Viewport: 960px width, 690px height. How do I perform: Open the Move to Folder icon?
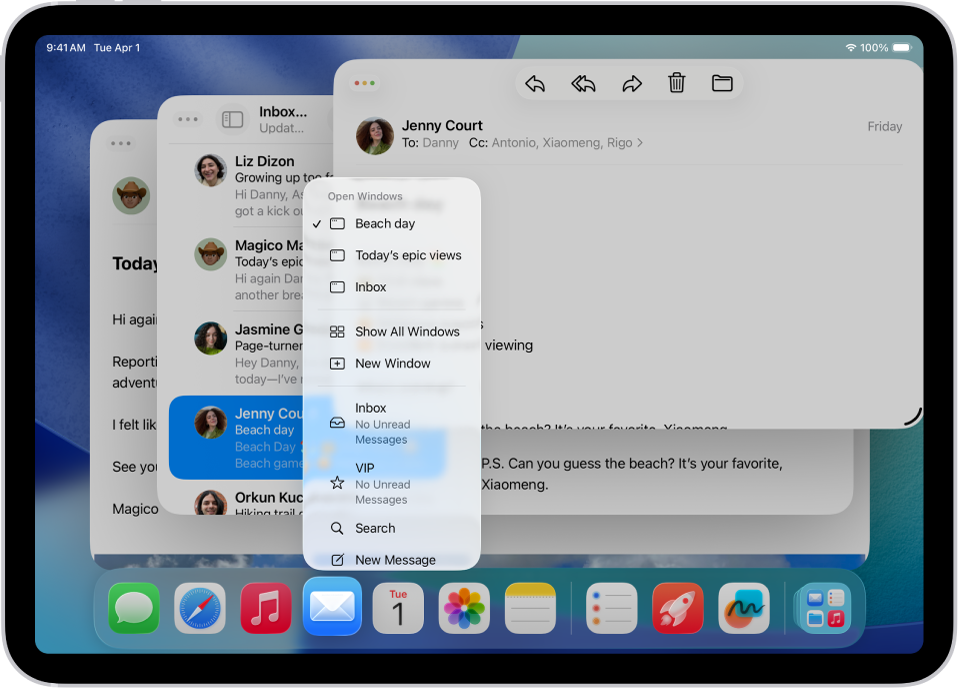722,83
